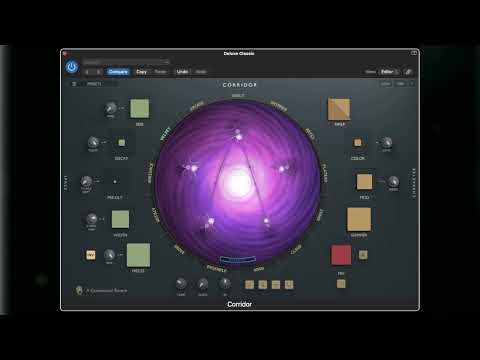This screenshot has width=480, height=360.
Task: Click the knob beside the Mod pad
Action: click(x=393, y=182)
